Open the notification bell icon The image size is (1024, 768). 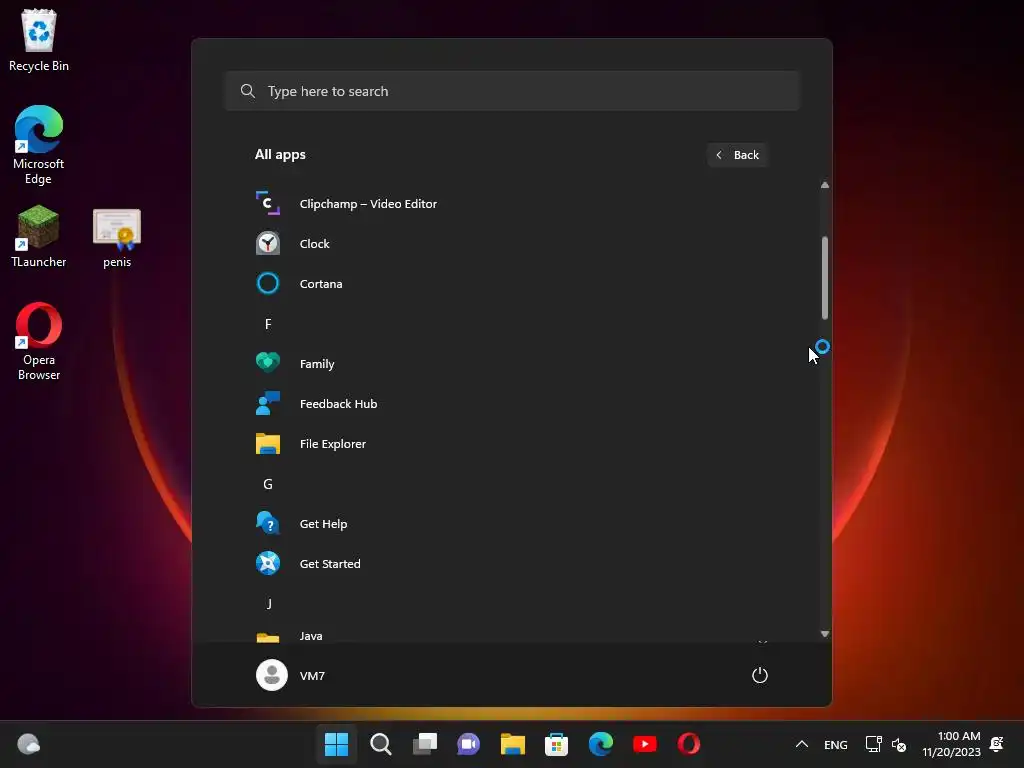997,744
